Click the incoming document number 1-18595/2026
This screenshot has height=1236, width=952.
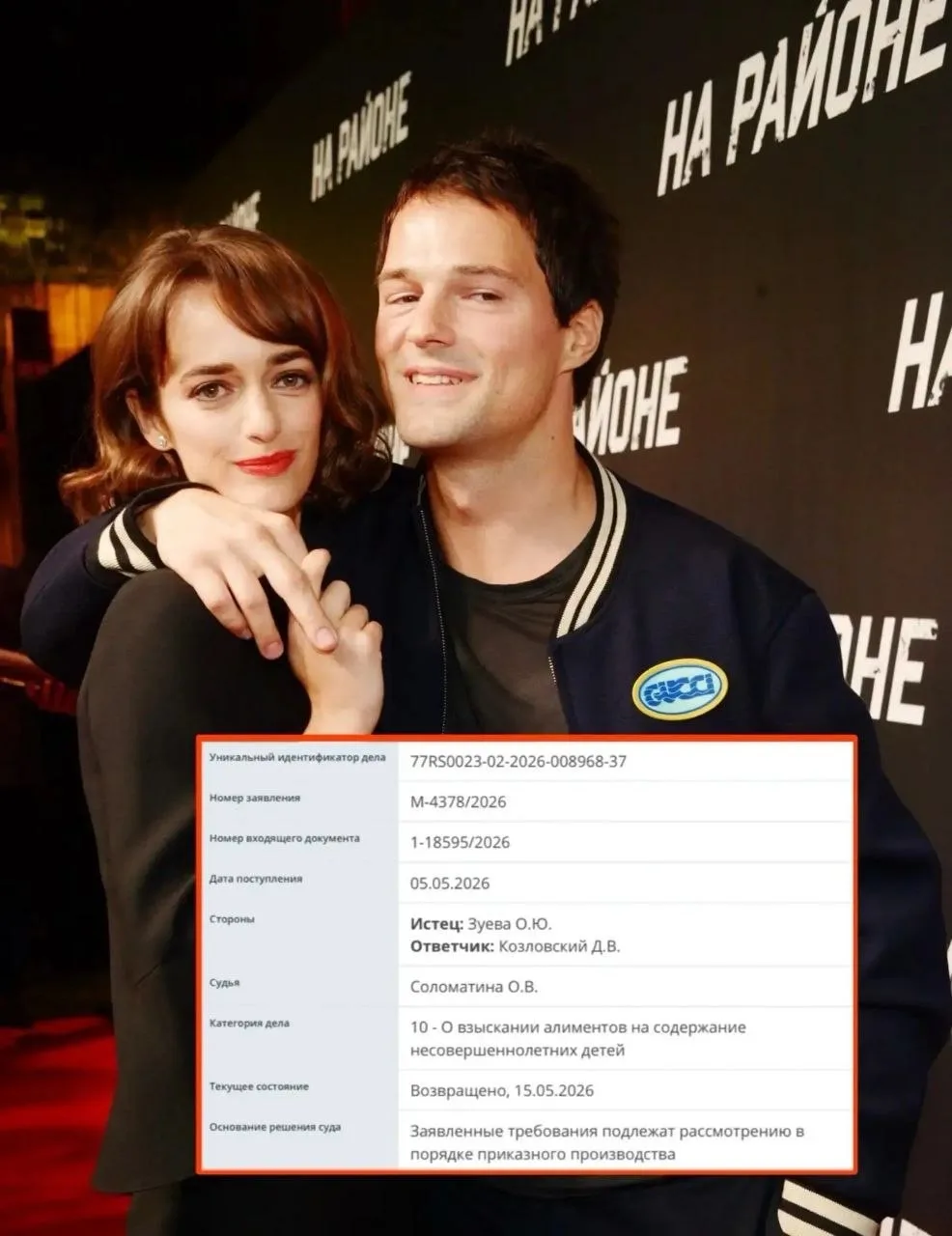pos(460,842)
